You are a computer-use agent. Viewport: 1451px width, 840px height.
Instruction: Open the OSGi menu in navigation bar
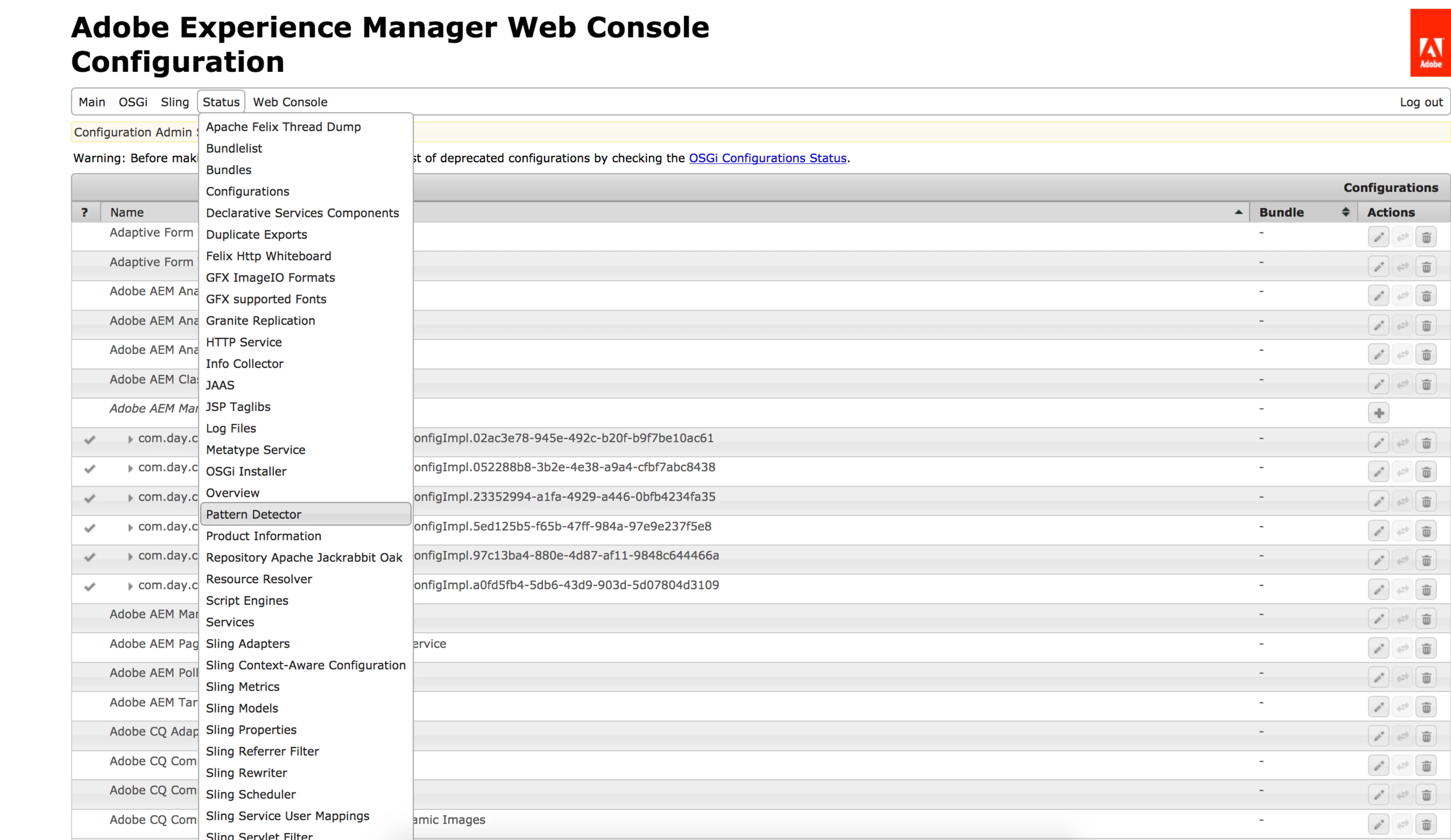click(x=133, y=102)
